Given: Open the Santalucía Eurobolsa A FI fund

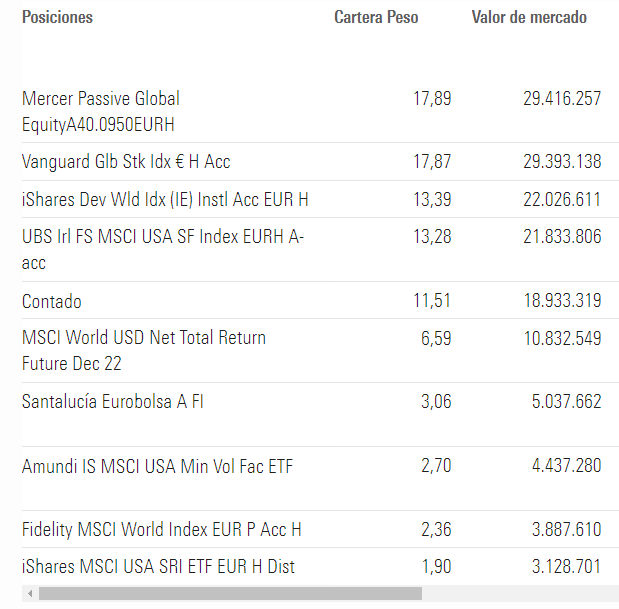Looking at the screenshot, I should coord(113,401).
